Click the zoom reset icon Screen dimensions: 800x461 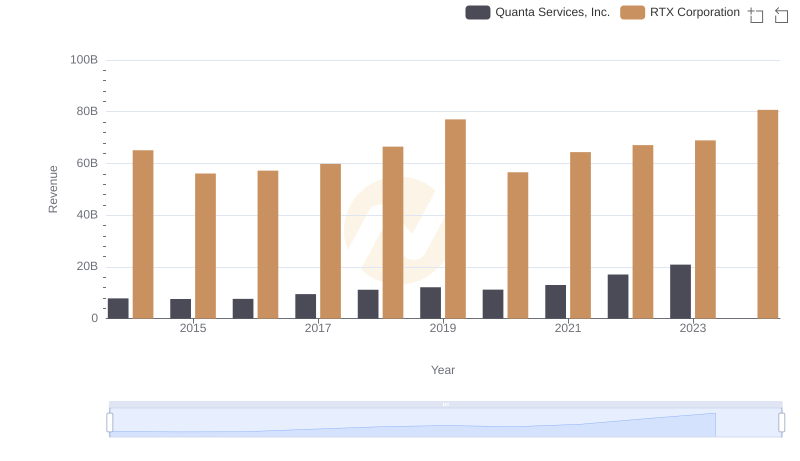(x=781, y=15)
